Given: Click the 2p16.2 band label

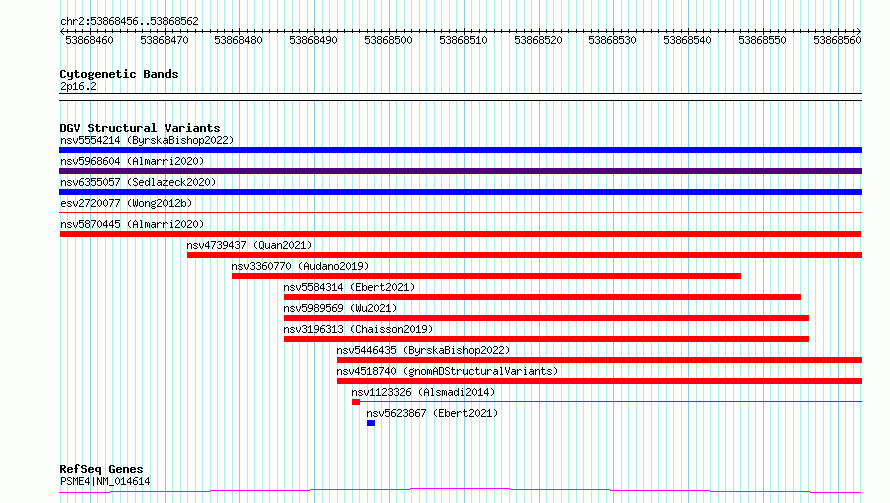Looking at the screenshot, I should [x=78, y=86].
